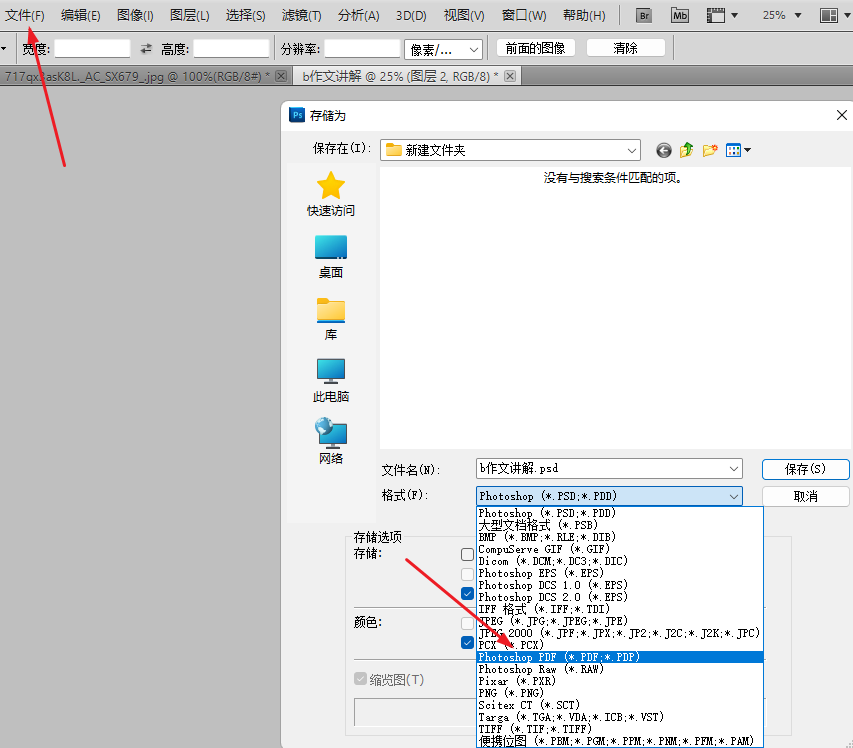Click the back navigation arrow in dialog

[x=663, y=150]
